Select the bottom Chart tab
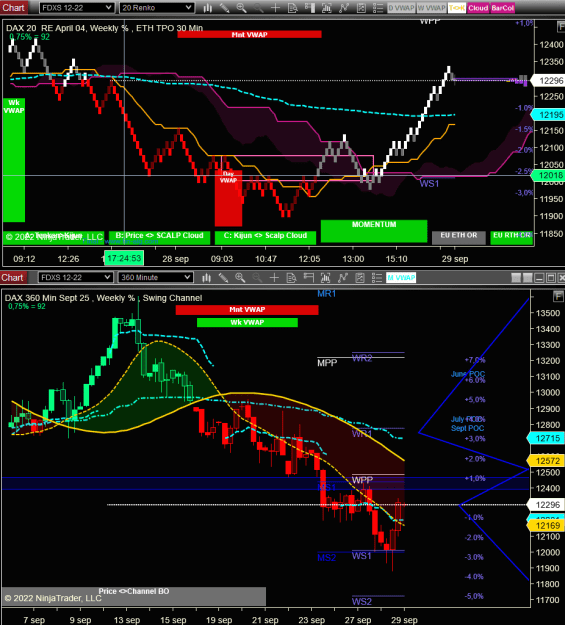 pos(13,277)
